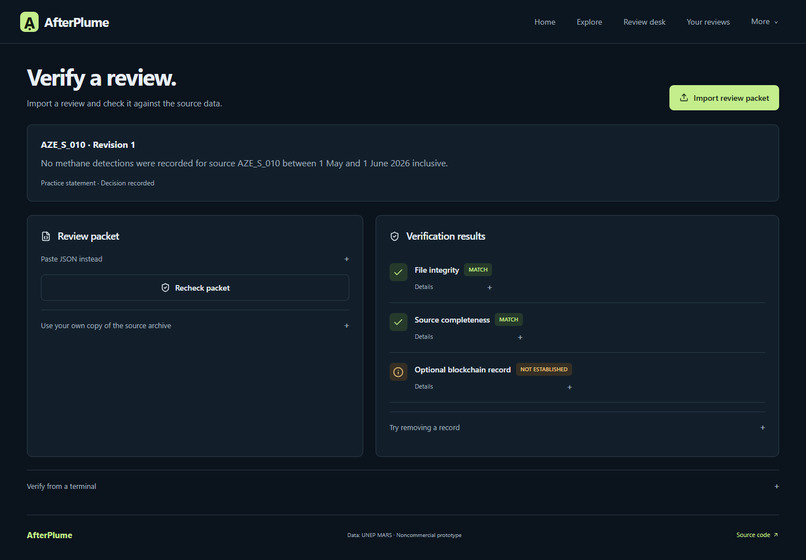Screen dimensions: 806x560
Task: Expand File integrity Details
Action: tap(453, 287)
